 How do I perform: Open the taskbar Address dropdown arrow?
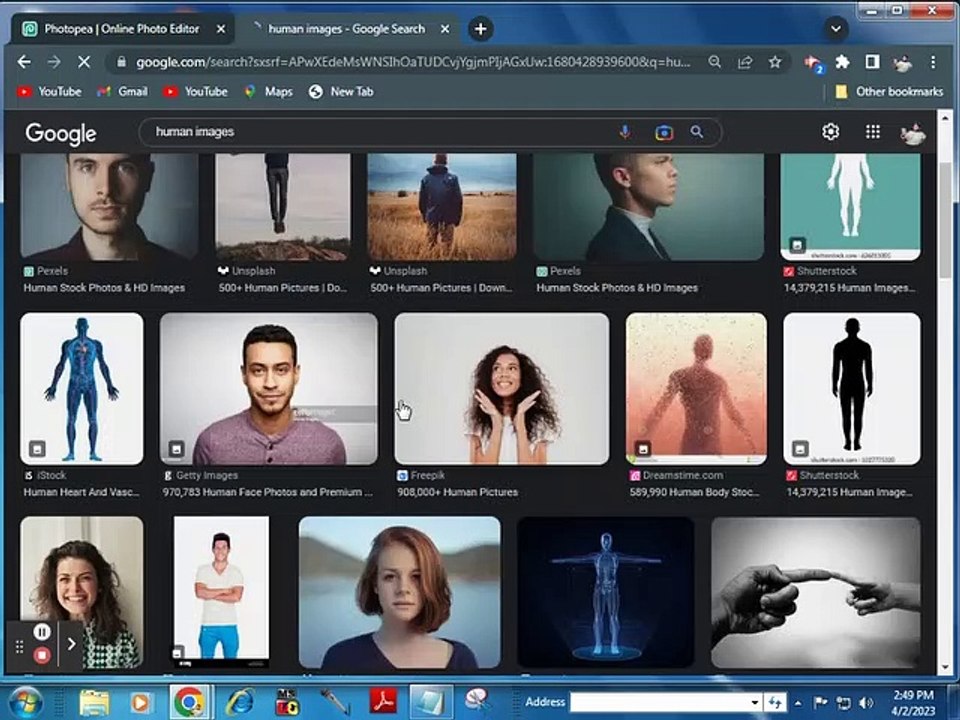[755, 702]
